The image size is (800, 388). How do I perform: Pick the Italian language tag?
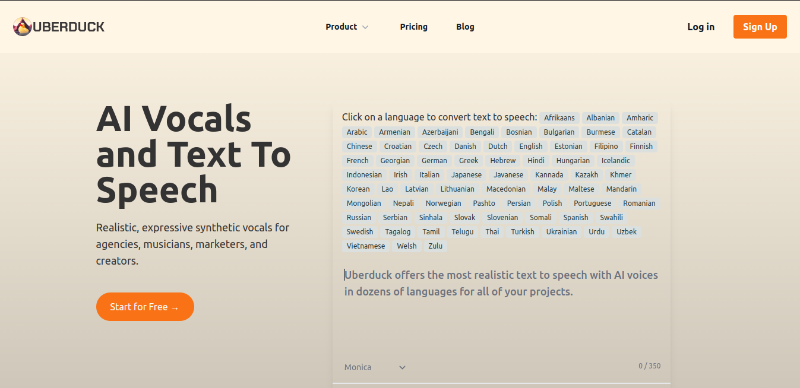point(430,175)
